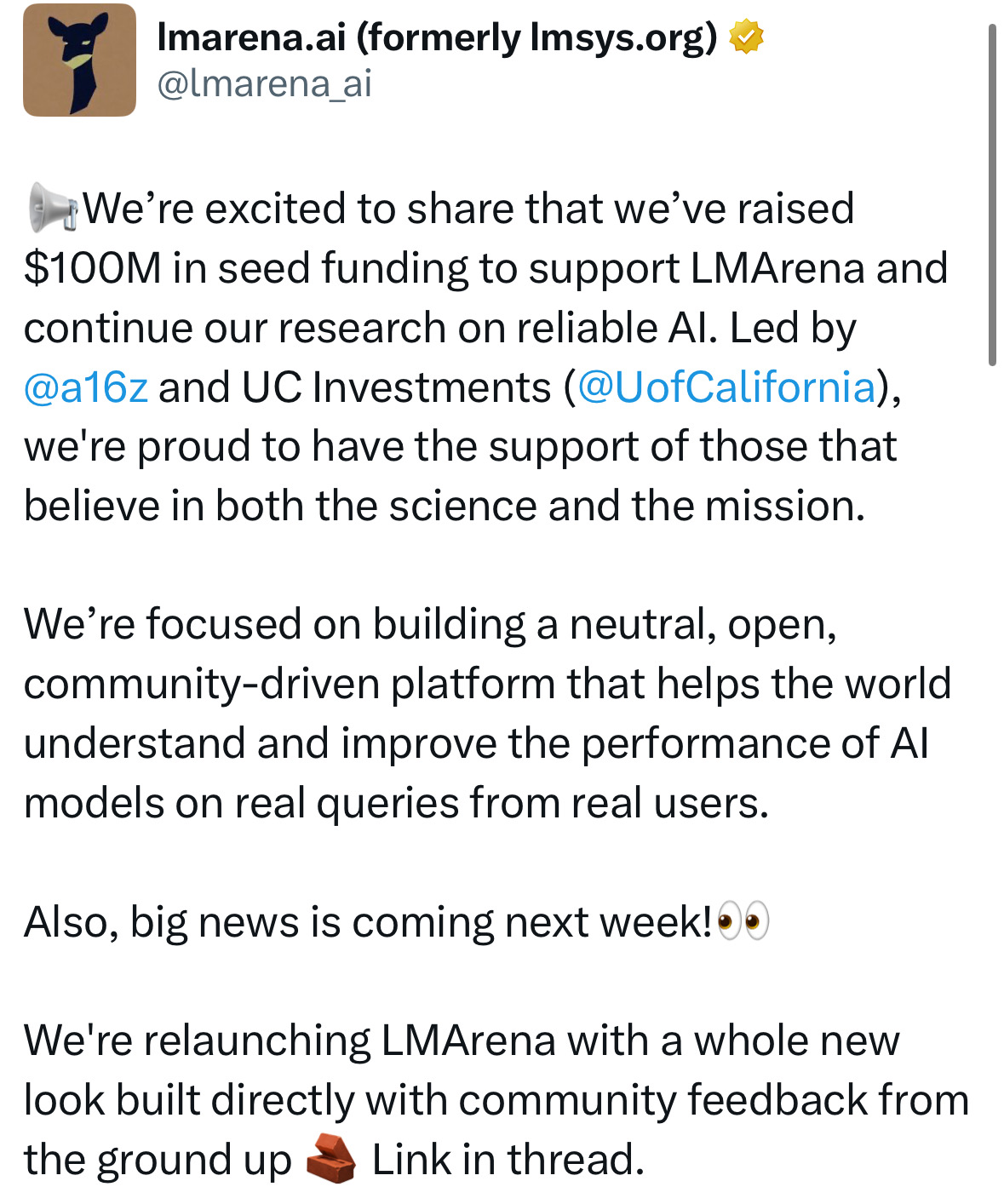Click the phrase real queries from real users

pyautogui.click(x=502, y=803)
